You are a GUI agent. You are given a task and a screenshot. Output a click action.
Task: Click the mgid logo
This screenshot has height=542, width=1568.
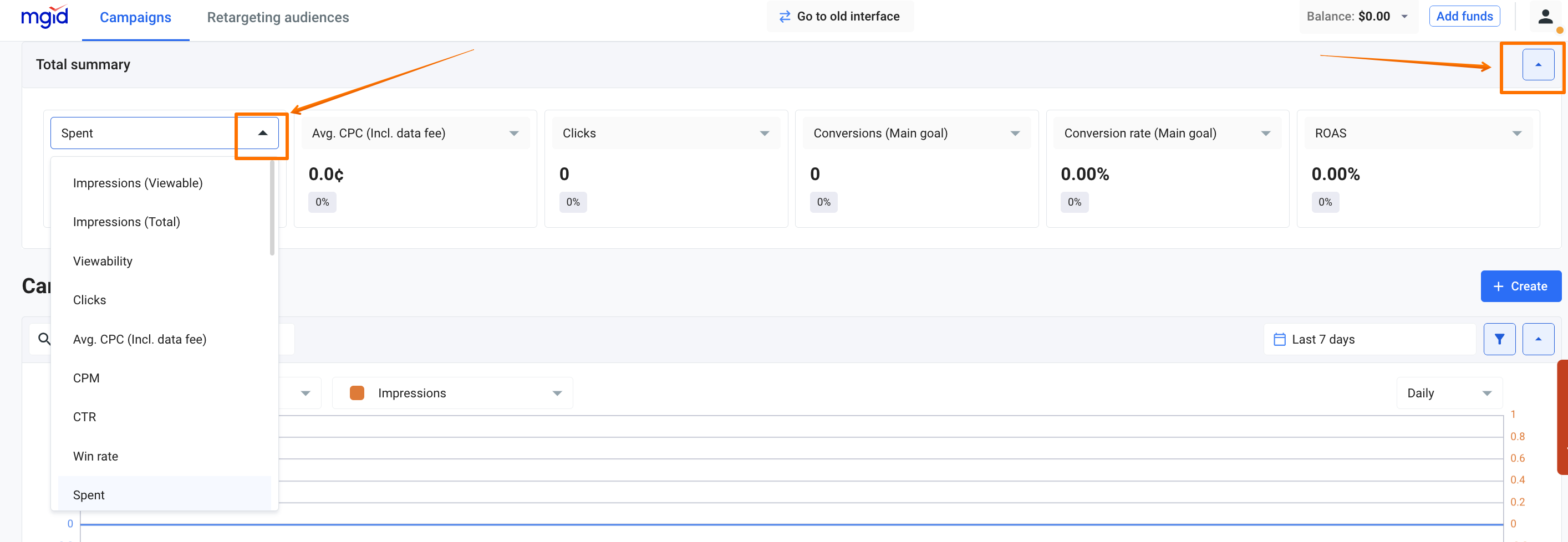(44, 17)
